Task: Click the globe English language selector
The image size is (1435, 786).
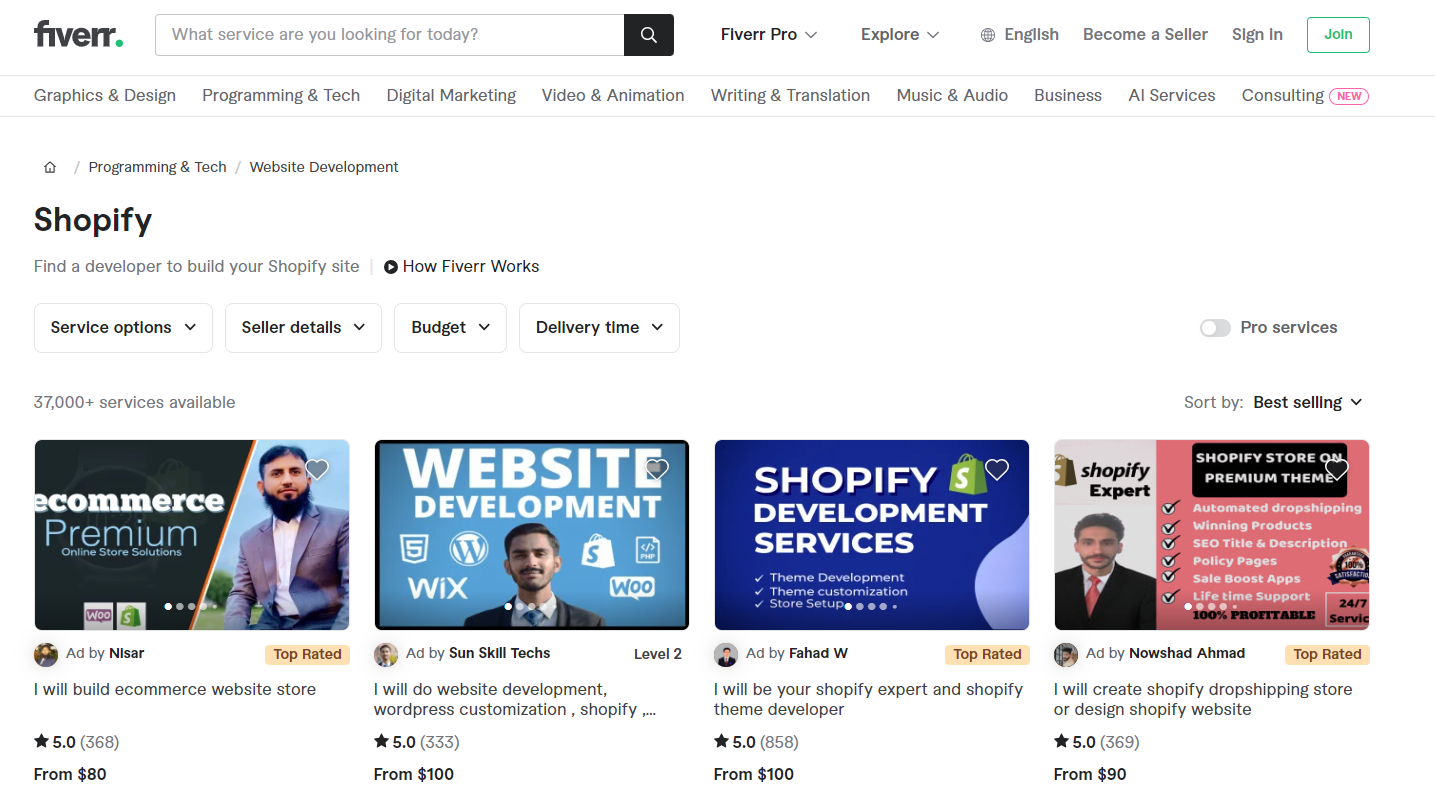Action: coord(1019,35)
